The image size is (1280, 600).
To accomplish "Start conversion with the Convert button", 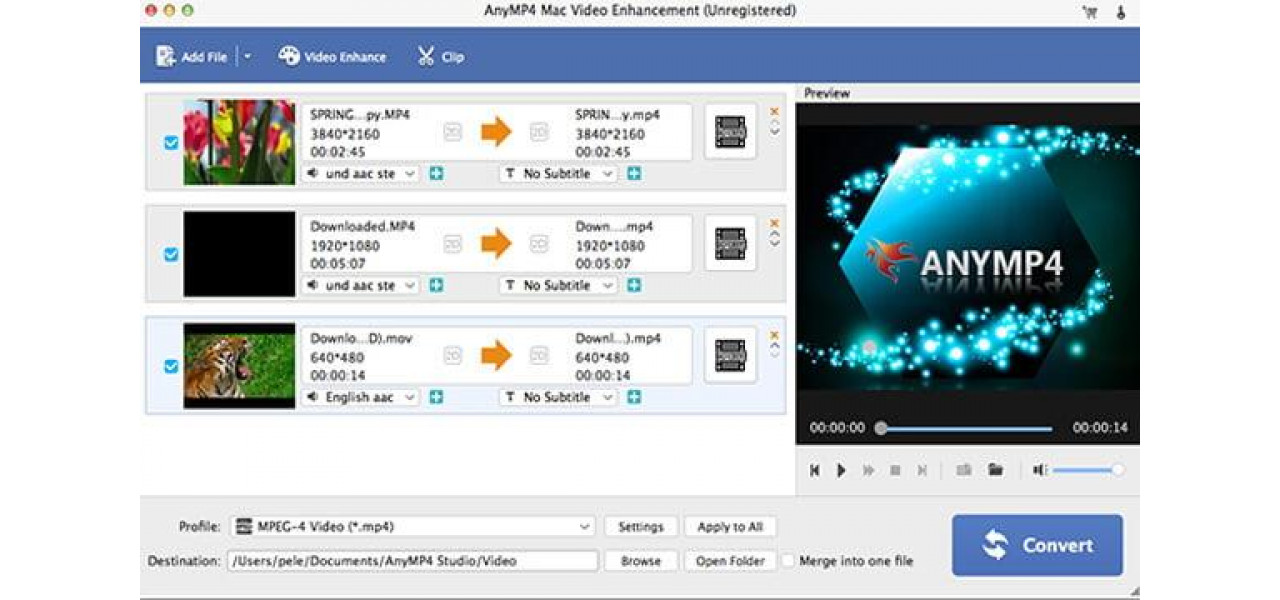I will coord(1037,545).
